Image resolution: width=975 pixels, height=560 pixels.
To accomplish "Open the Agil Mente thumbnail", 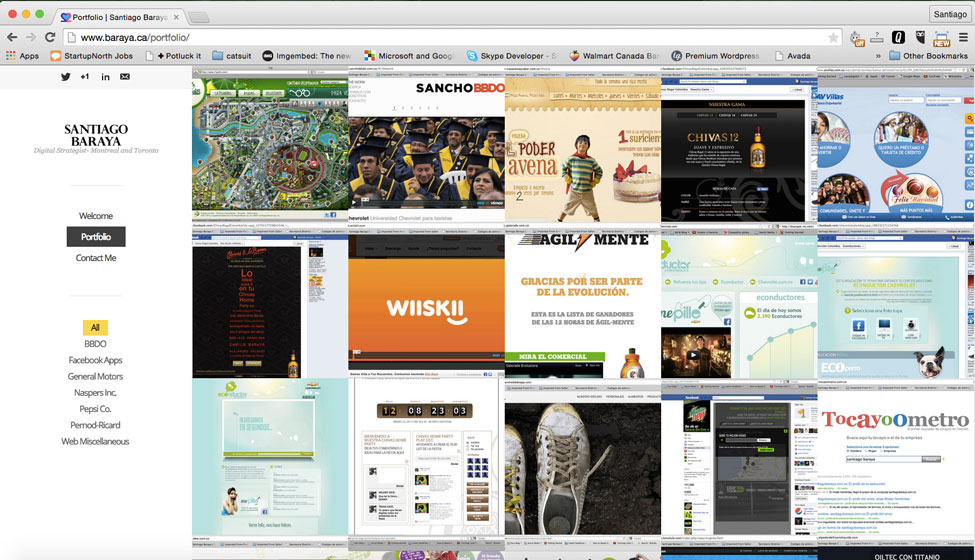I will click(x=583, y=300).
